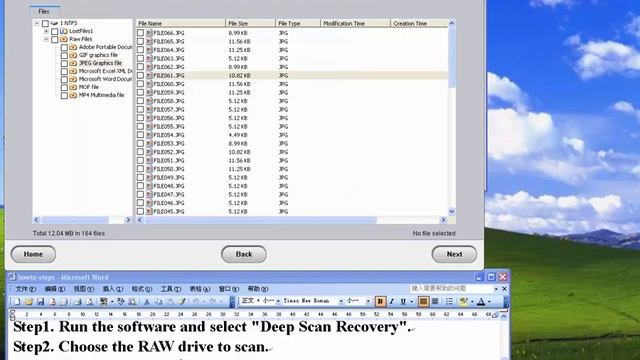Open highlight color dropdown arrow in Word
This screenshot has height=360, width=640.
(472, 302)
